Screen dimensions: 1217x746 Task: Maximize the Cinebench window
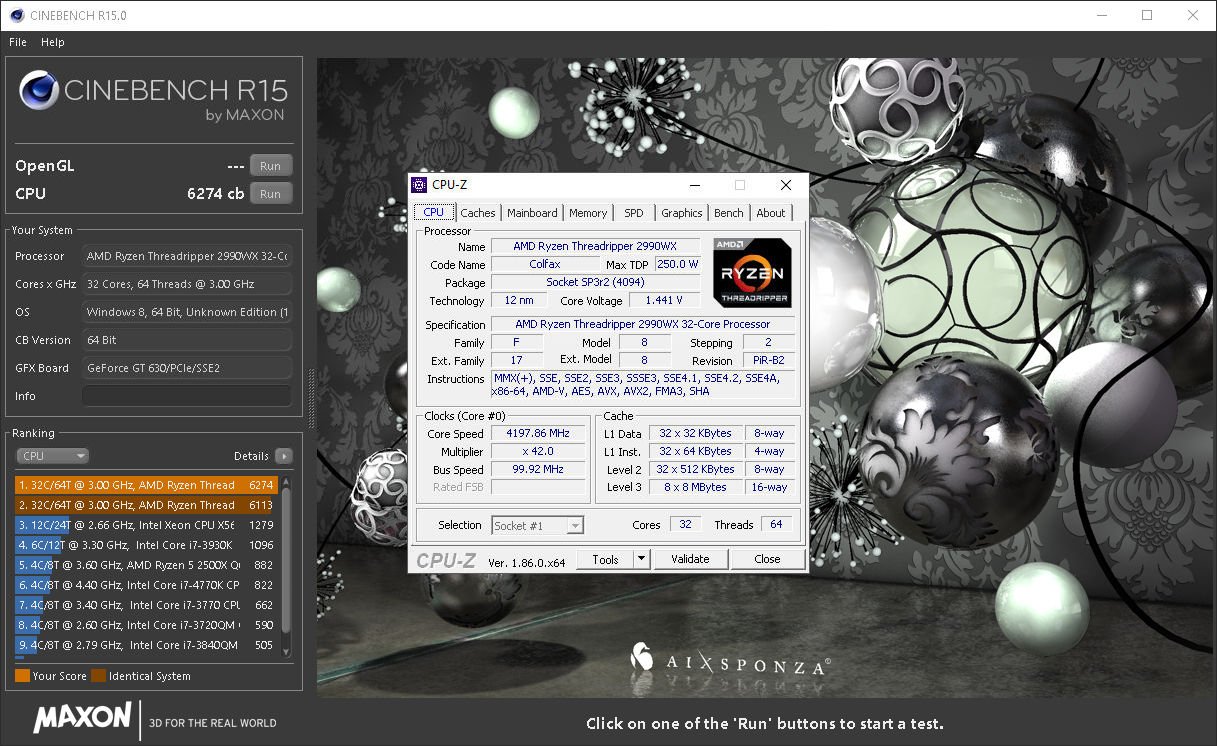(1147, 15)
